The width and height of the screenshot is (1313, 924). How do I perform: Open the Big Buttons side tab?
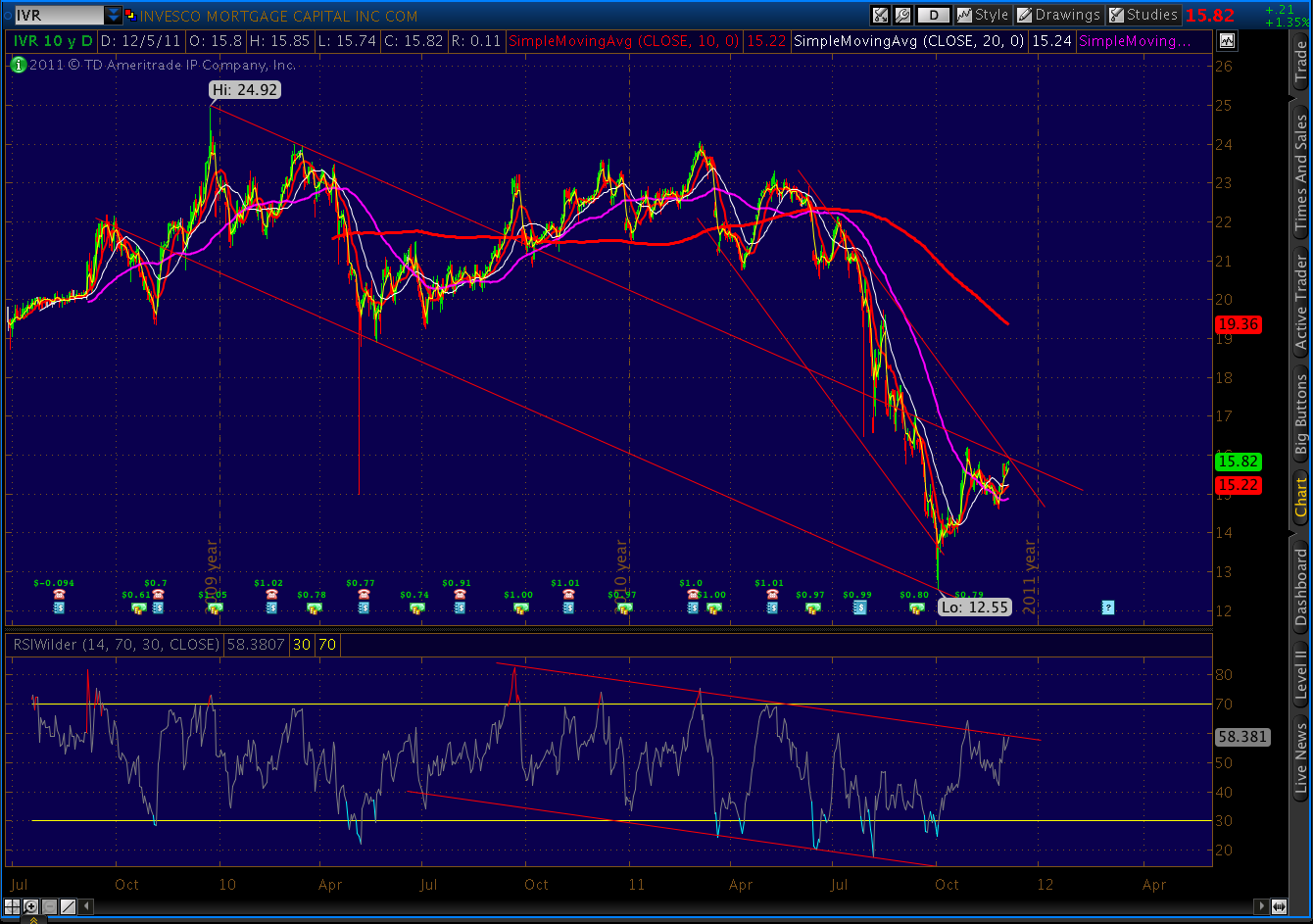(x=1301, y=413)
